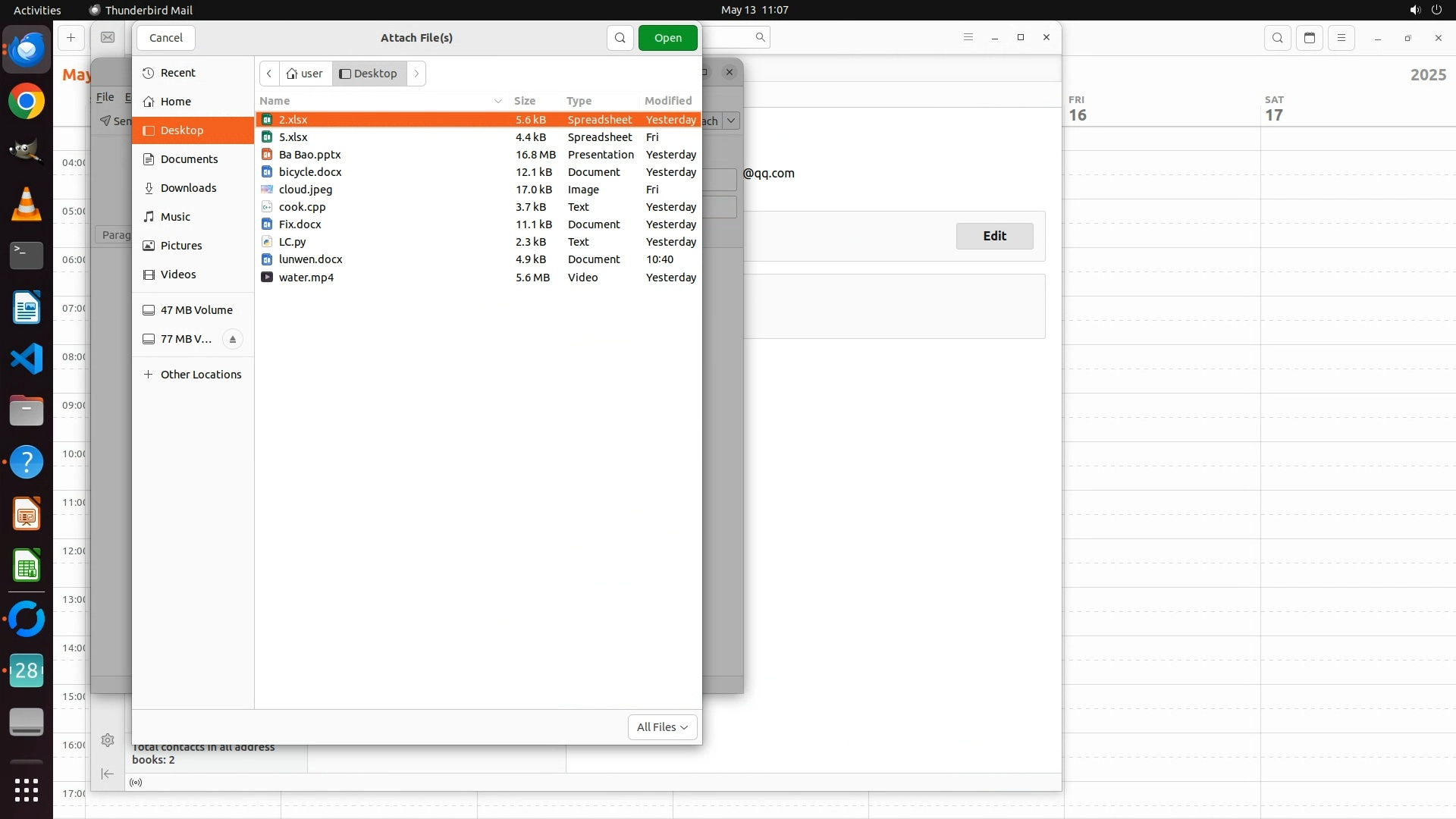Viewport: 1456px width, 819px height.
Task: Sort files using the Name column arrow
Action: pos(498,101)
